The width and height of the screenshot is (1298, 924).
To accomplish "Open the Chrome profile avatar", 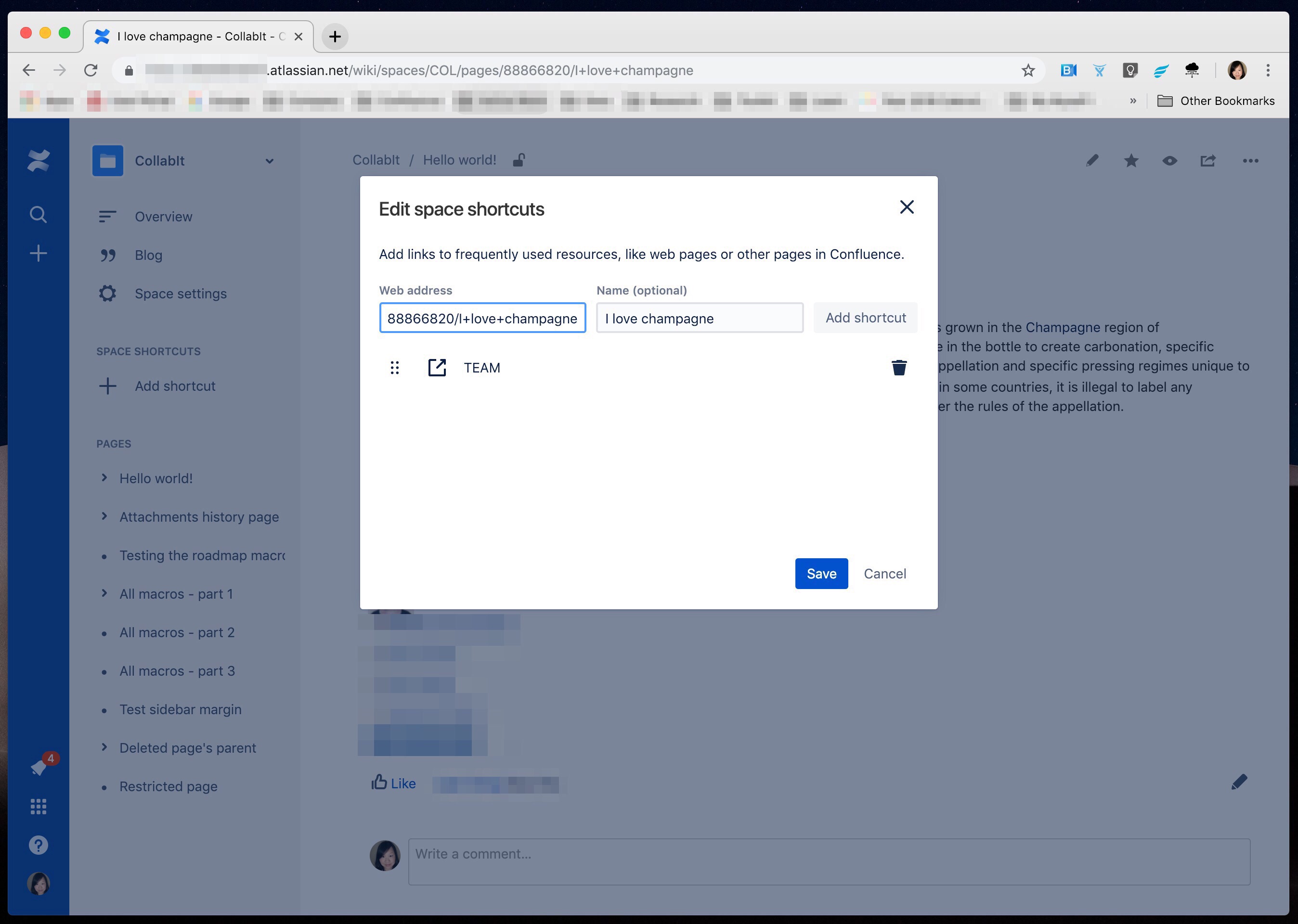I will (1237, 70).
